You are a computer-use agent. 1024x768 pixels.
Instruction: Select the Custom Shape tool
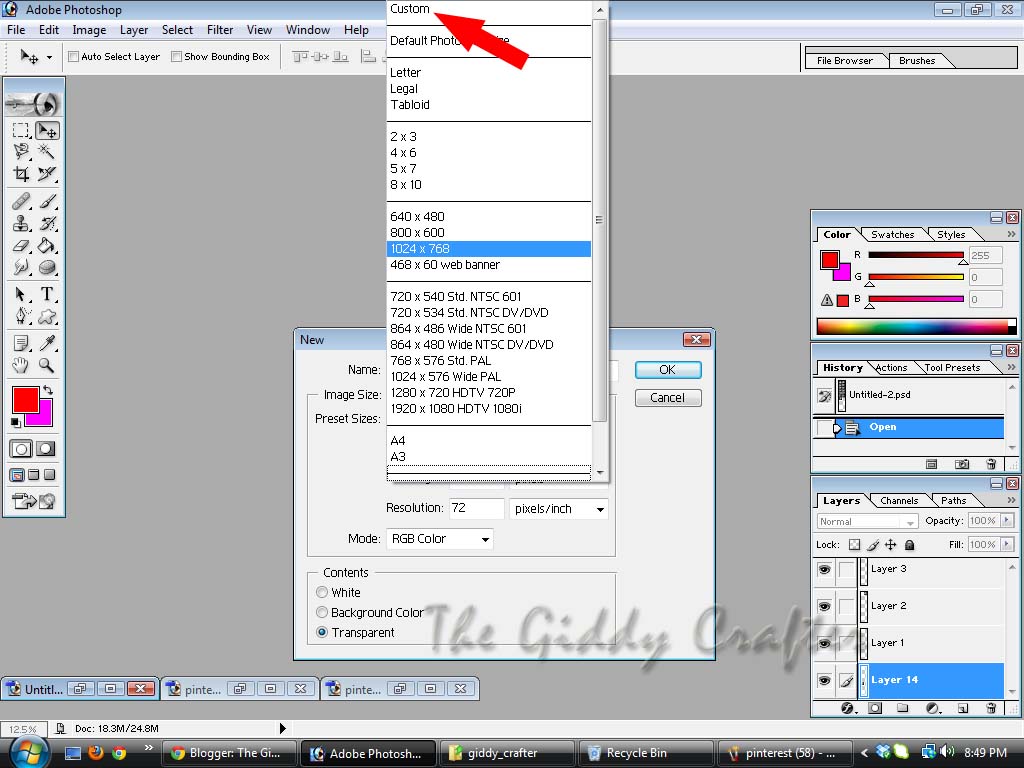[47, 317]
